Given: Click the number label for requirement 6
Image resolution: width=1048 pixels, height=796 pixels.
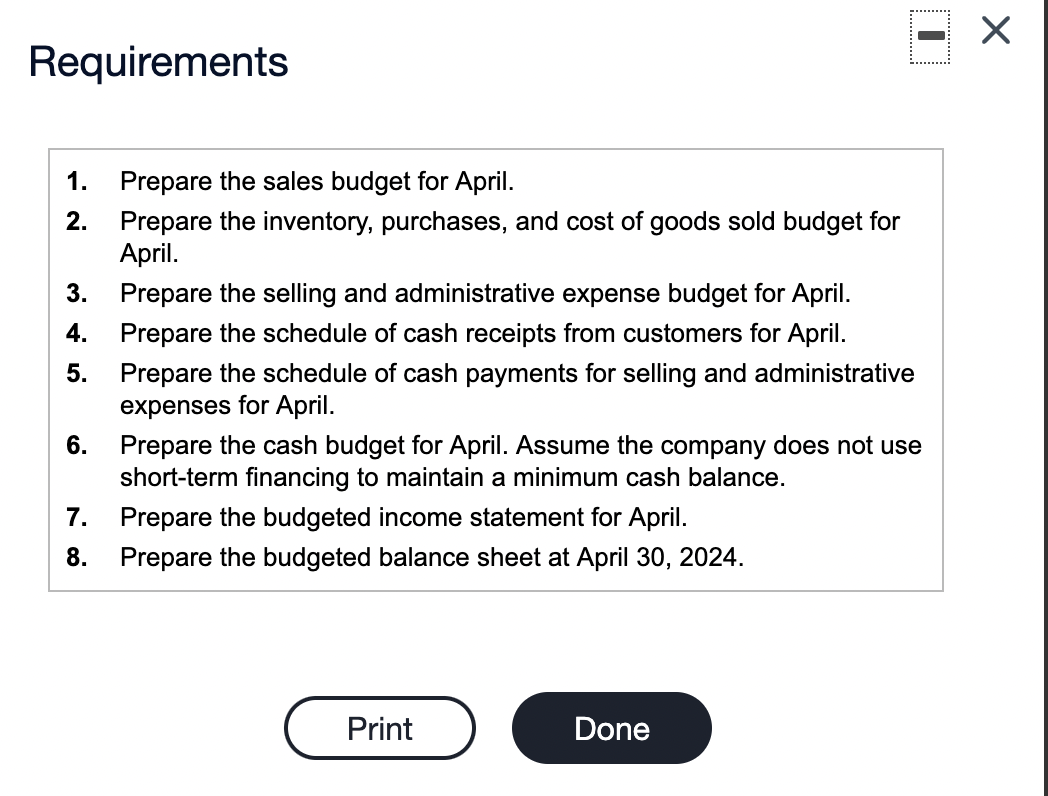Looking at the screenshot, I should 77,445.
